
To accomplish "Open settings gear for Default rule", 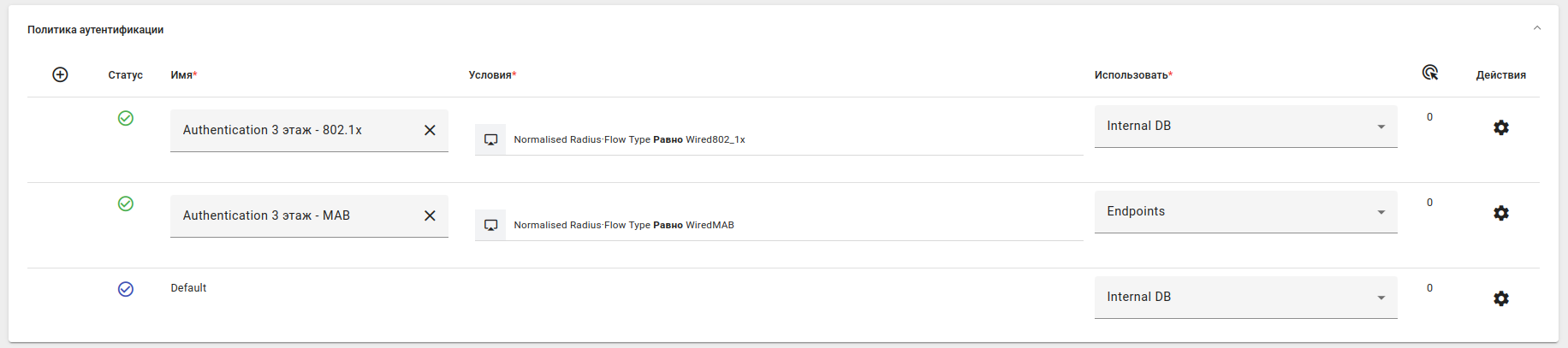I will point(1500,298).
